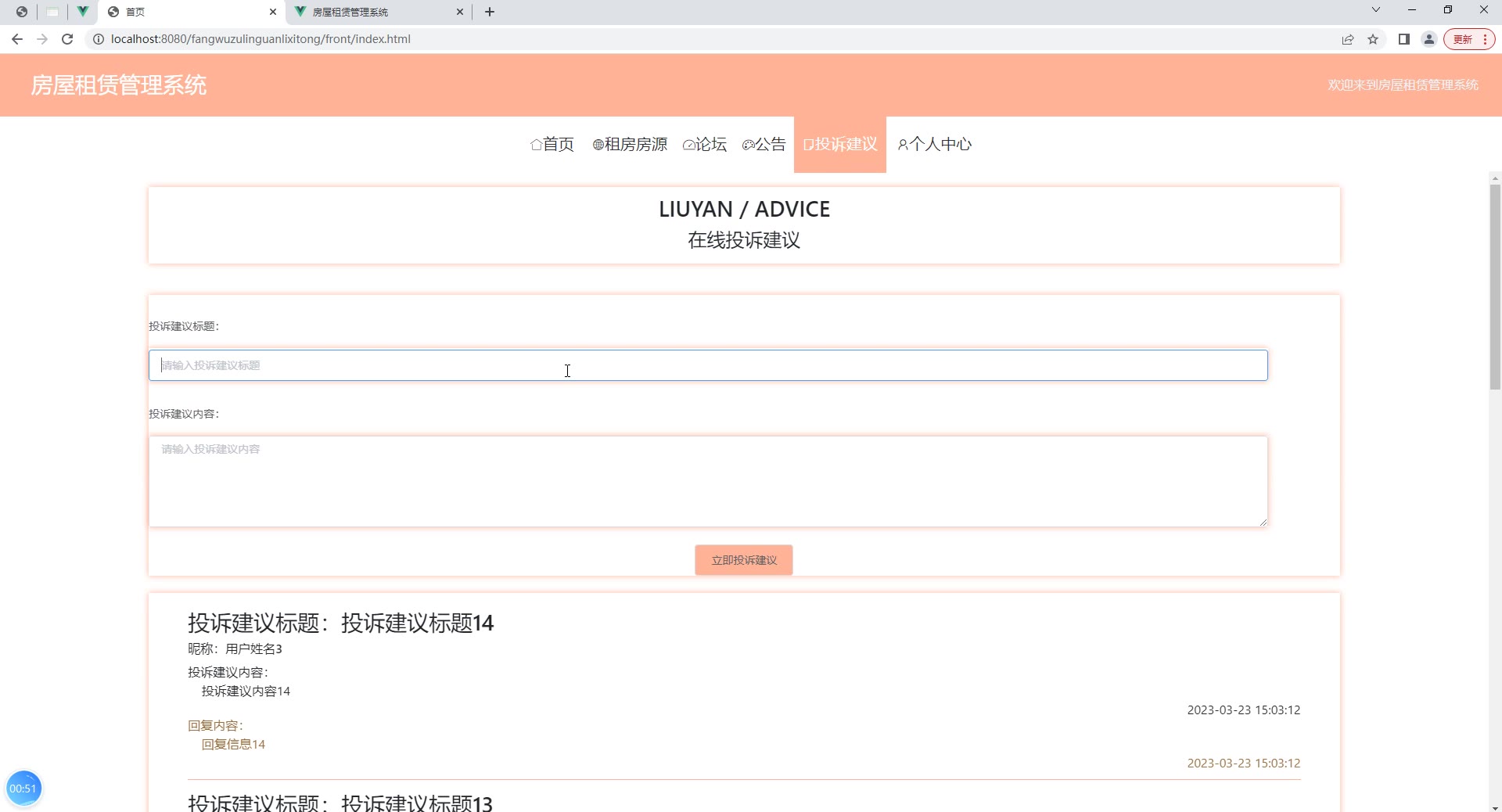The image size is (1502, 812).
Task: Click the 投诉建议标题13 heading
Action: [340, 803]
